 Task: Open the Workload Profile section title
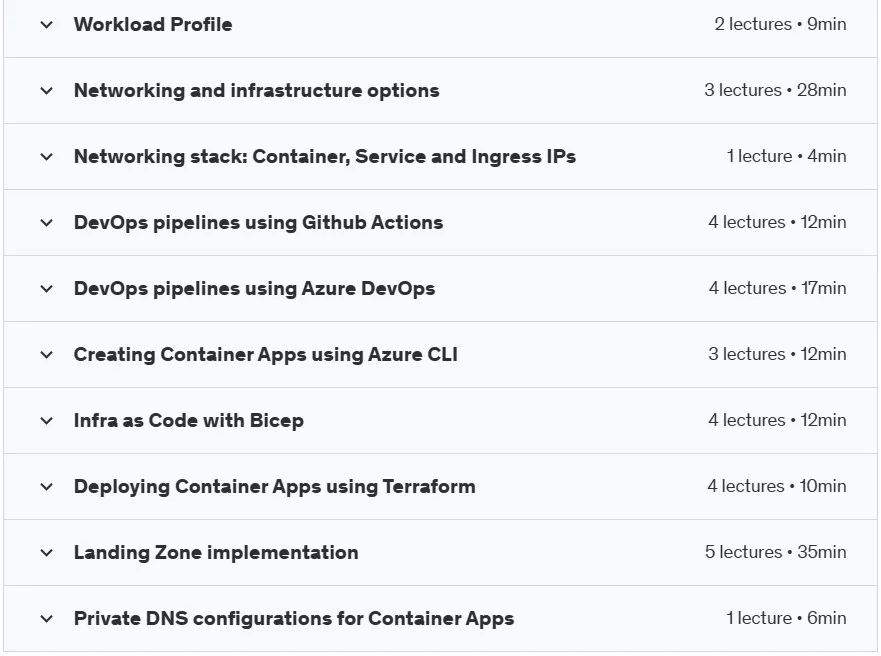point(153,25)
